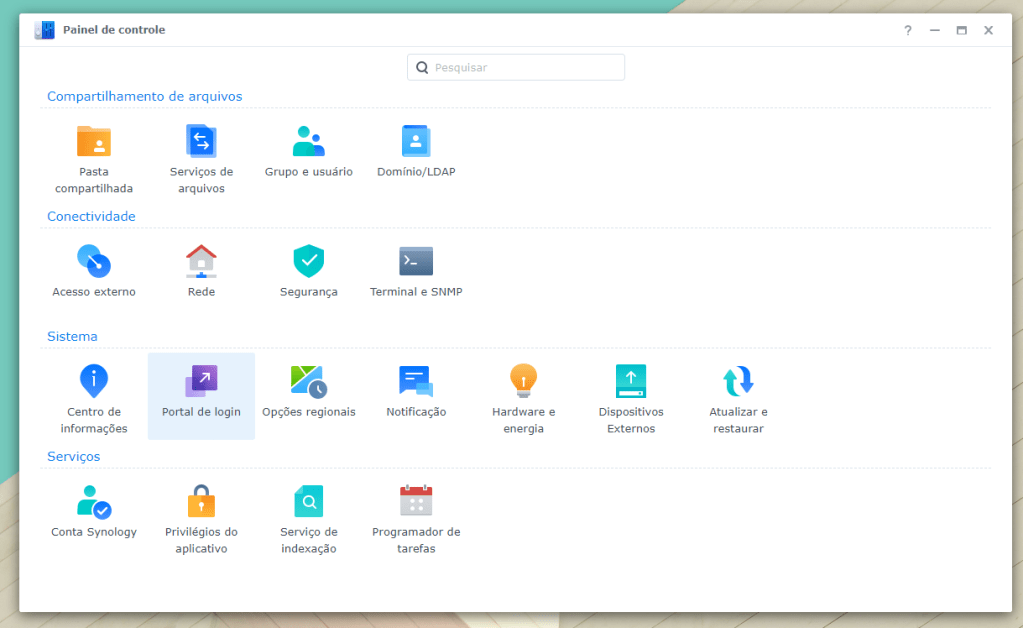Open Notificação settings
Screen dimensions: 1023x628
[416, 383]
